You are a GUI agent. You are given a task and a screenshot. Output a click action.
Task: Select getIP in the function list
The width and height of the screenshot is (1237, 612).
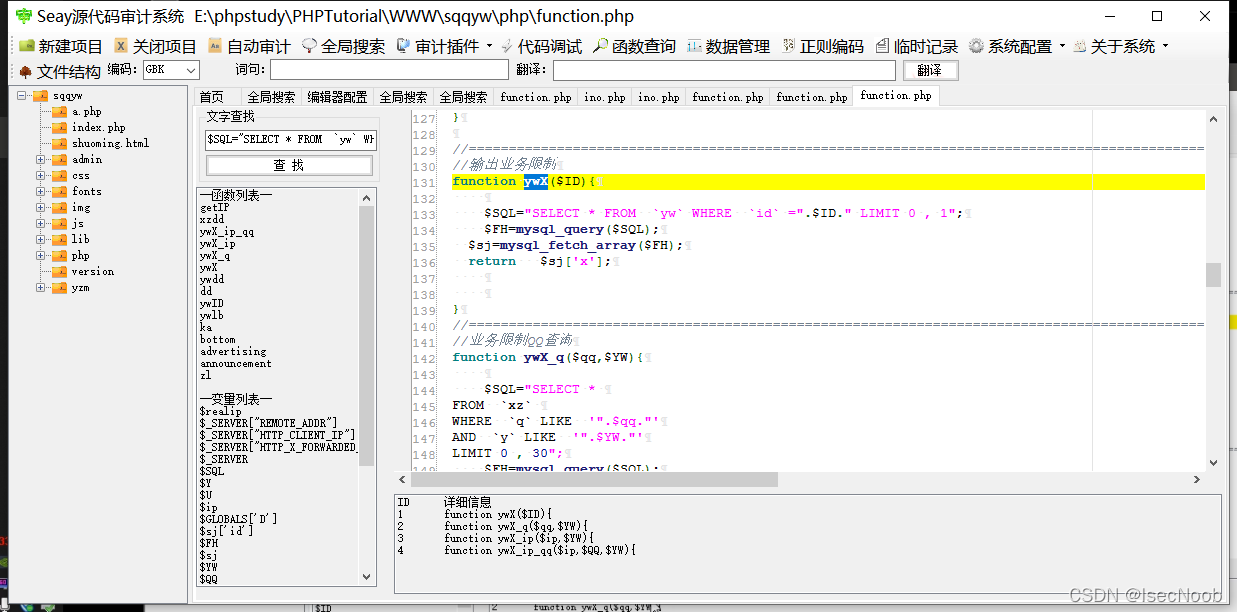coord(214,208)
